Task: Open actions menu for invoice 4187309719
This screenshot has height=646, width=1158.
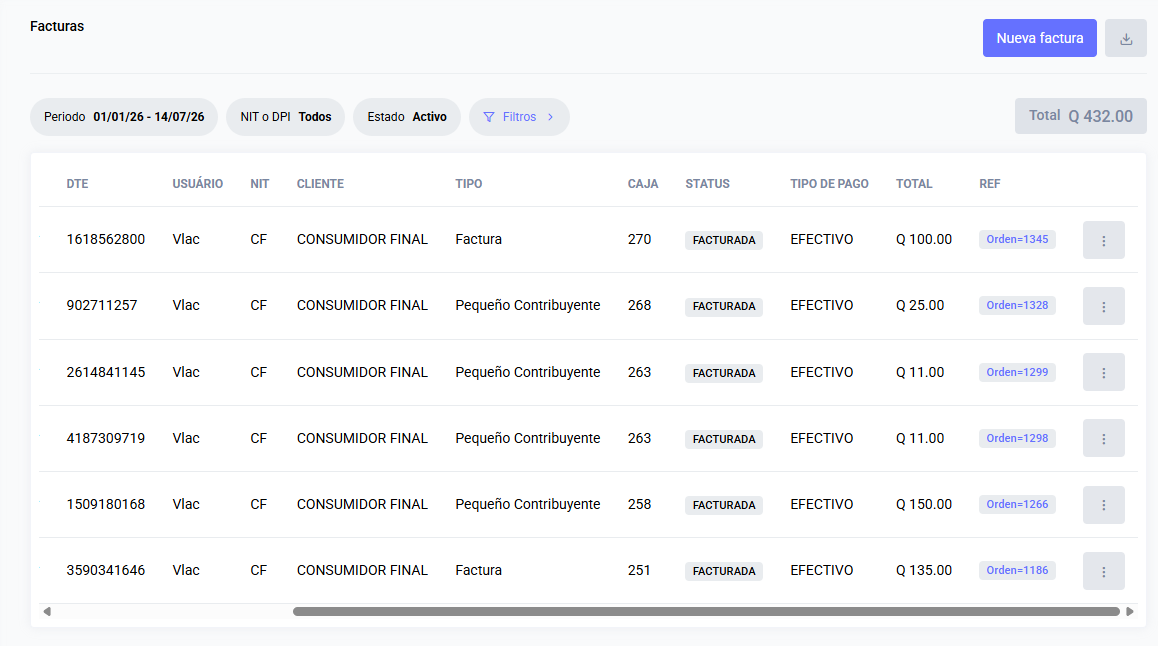Action: click(1103, 438)
